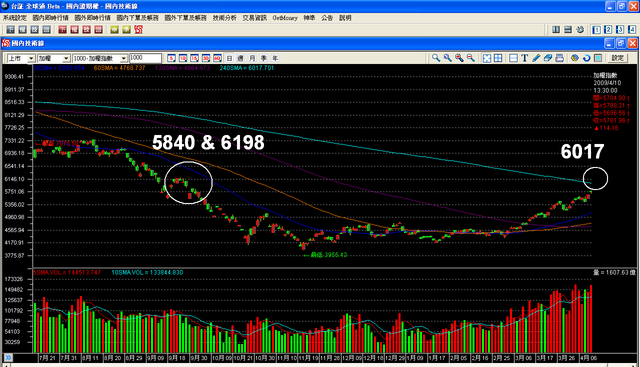Open the 說明 help menu

point(345,18)
